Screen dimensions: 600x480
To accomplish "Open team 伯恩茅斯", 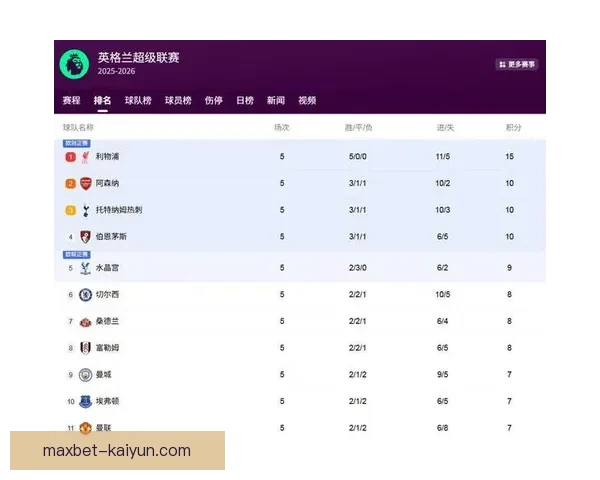I will pyautogui.click(x=111, y=237).
